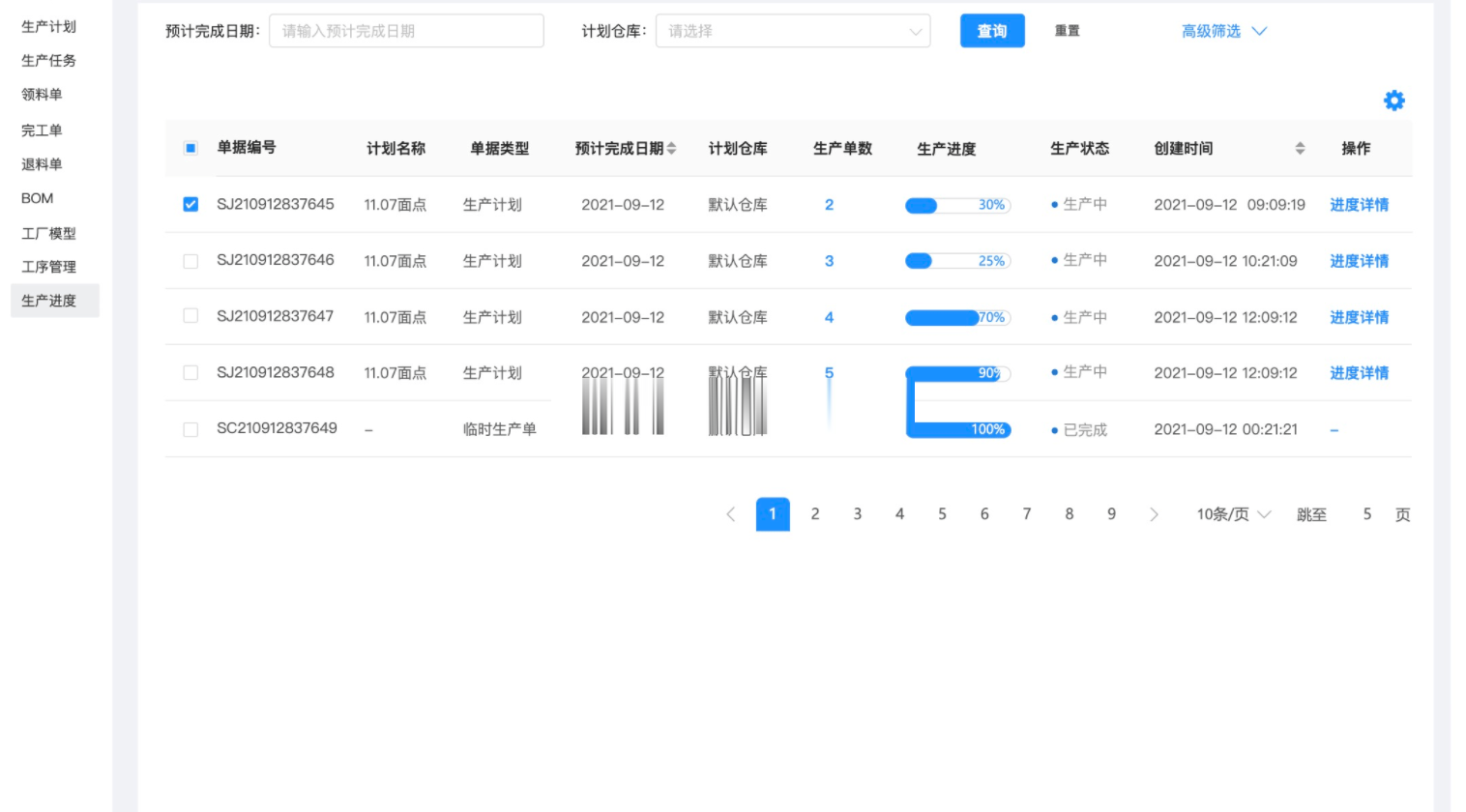Focus the 预计完成日期 date input
Screen dimensions: 1466x812
click(406, 31)
